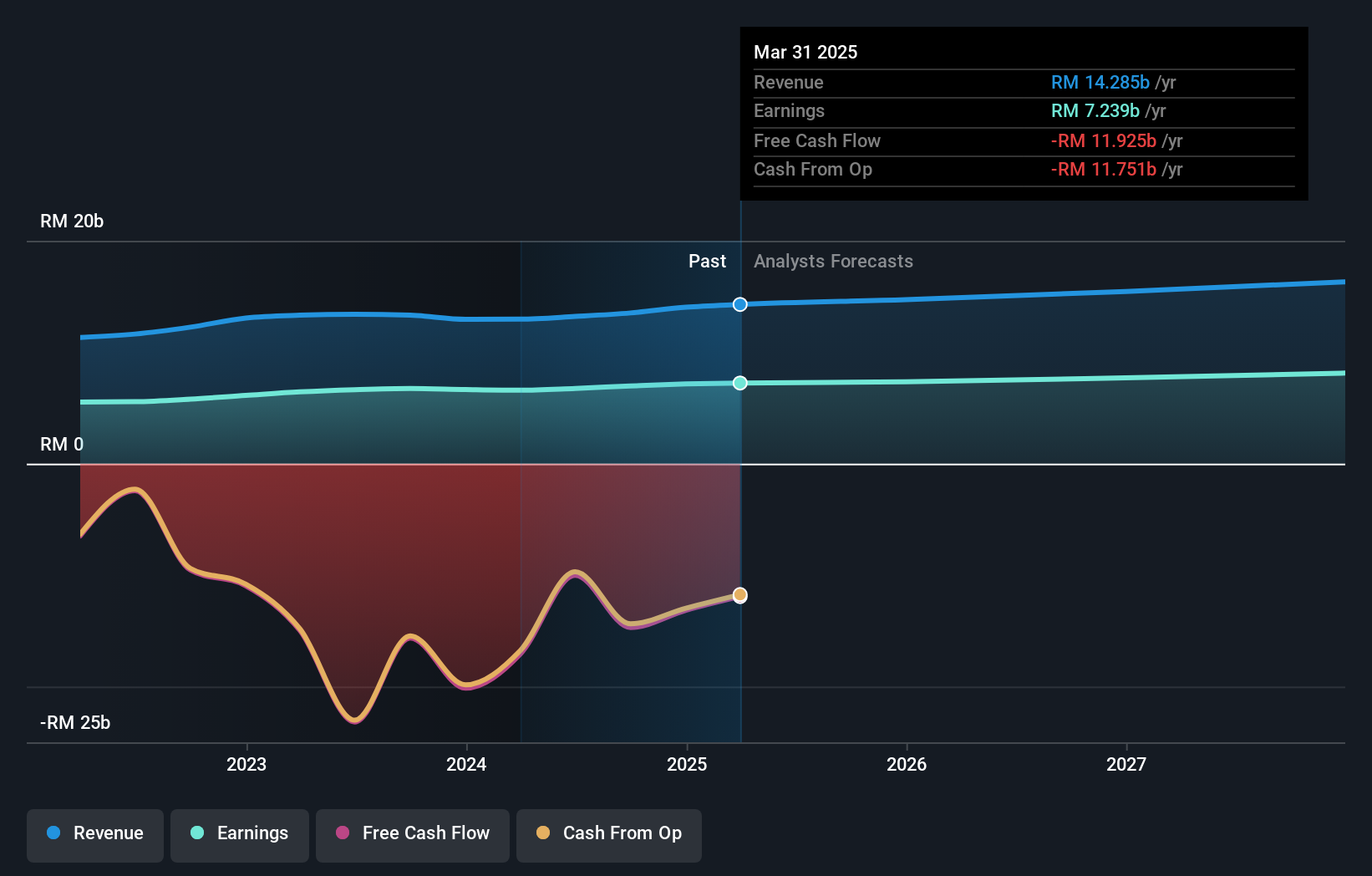The image size is (1372, 876).
Task: Click the Earnings row label in tooltip
Action: [x=789, y=110]
